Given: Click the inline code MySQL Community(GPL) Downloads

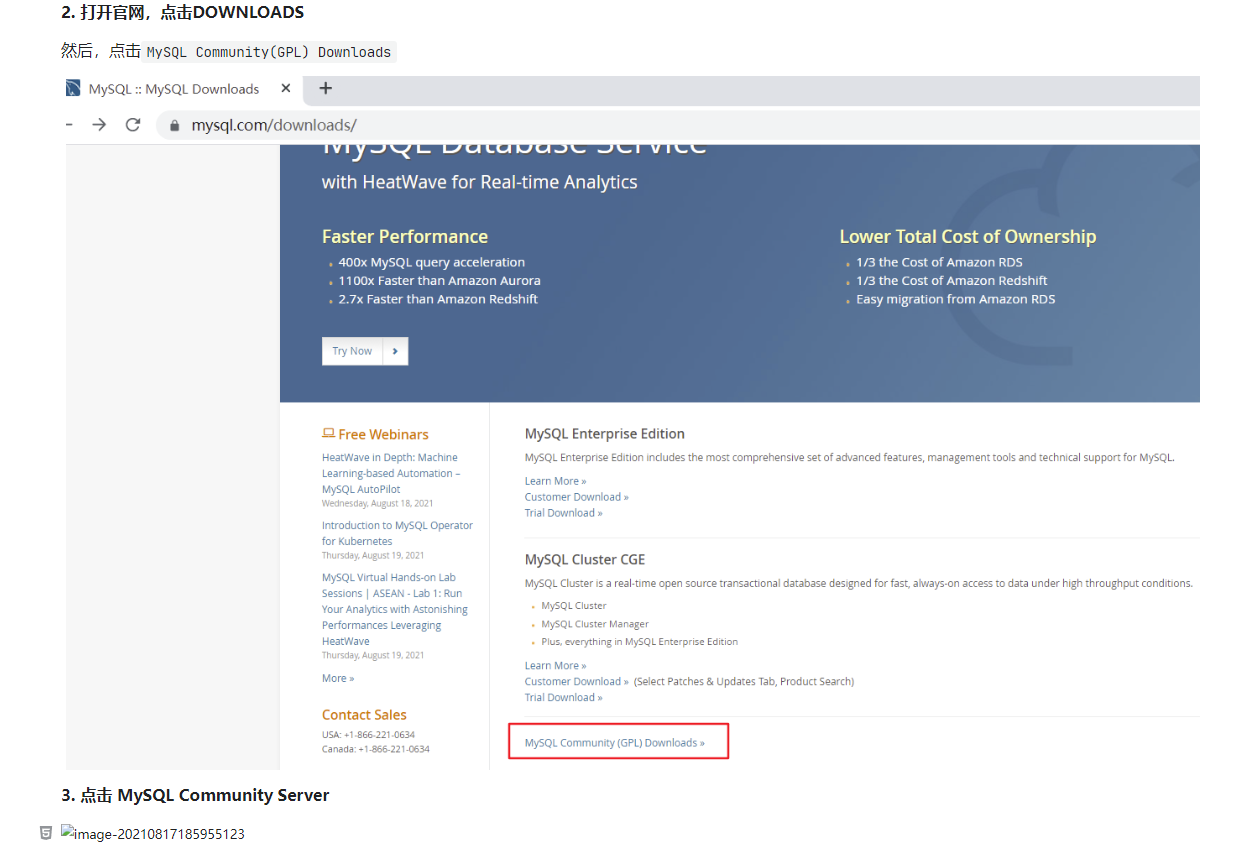Looking at the screenshot, I should (269, 52).
